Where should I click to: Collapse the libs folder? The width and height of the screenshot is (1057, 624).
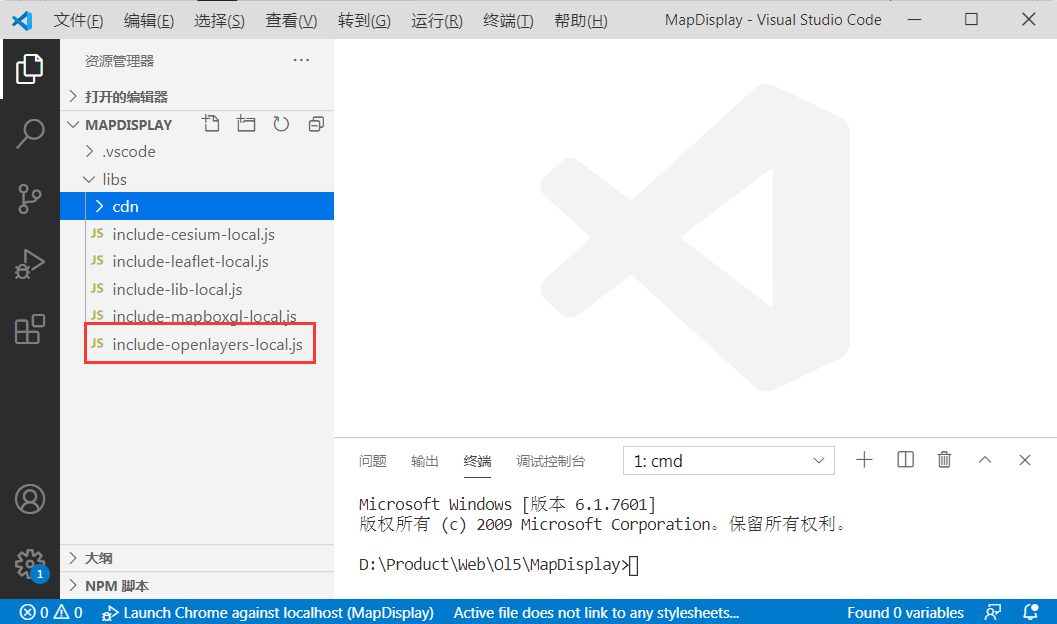(x=197, y=179)
